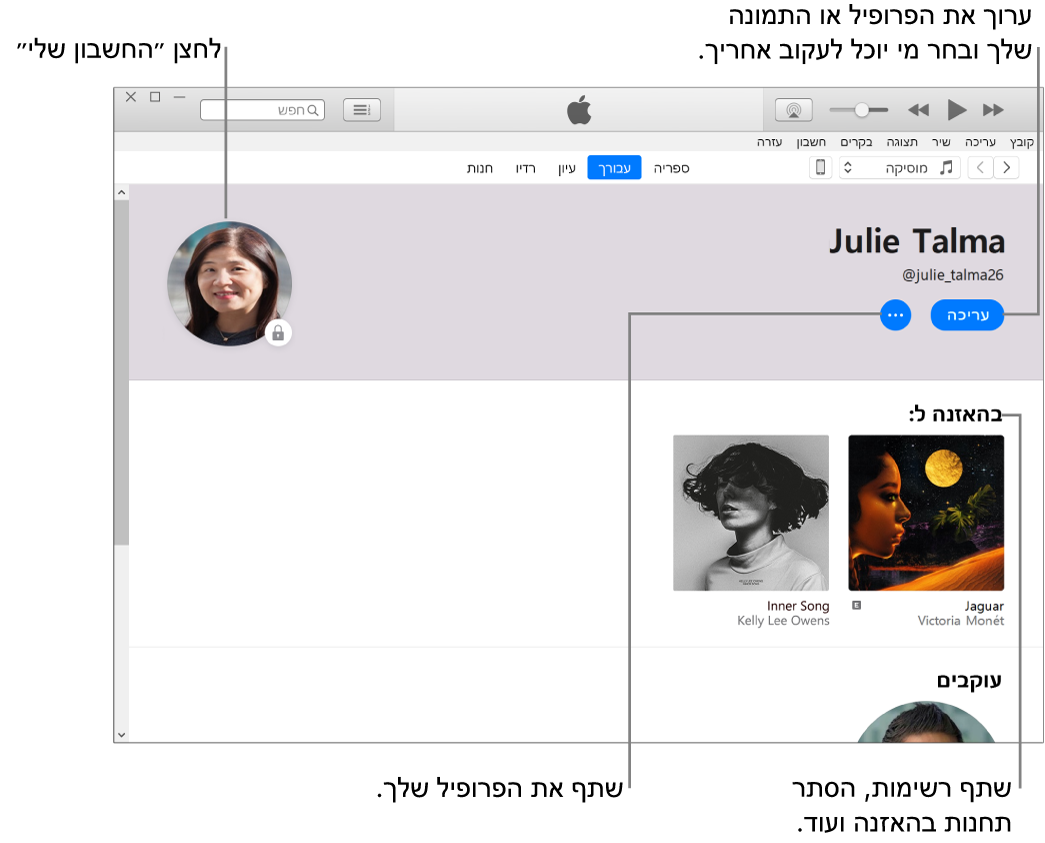This screenshot has width=1045, height=843.
Task: Close the iTunes window
Action: click(131, 97)
